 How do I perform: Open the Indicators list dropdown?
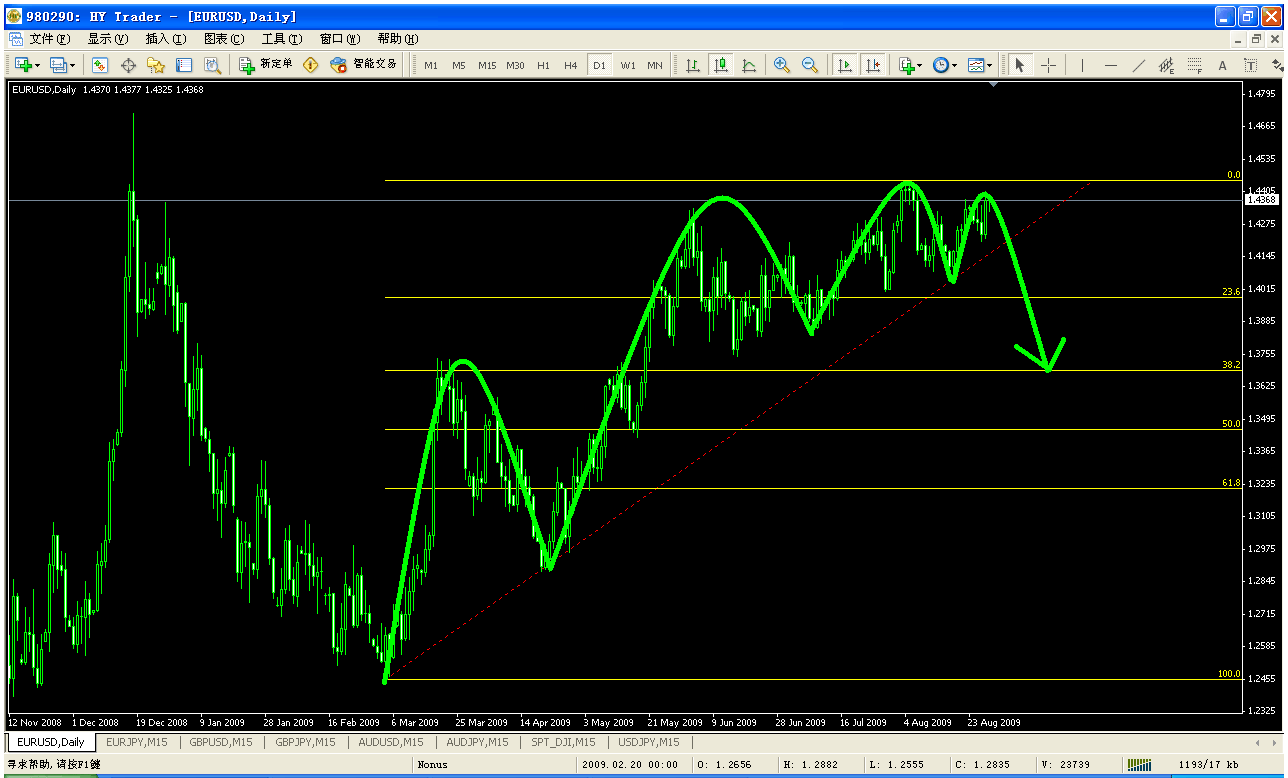click(x=910, y=65)
